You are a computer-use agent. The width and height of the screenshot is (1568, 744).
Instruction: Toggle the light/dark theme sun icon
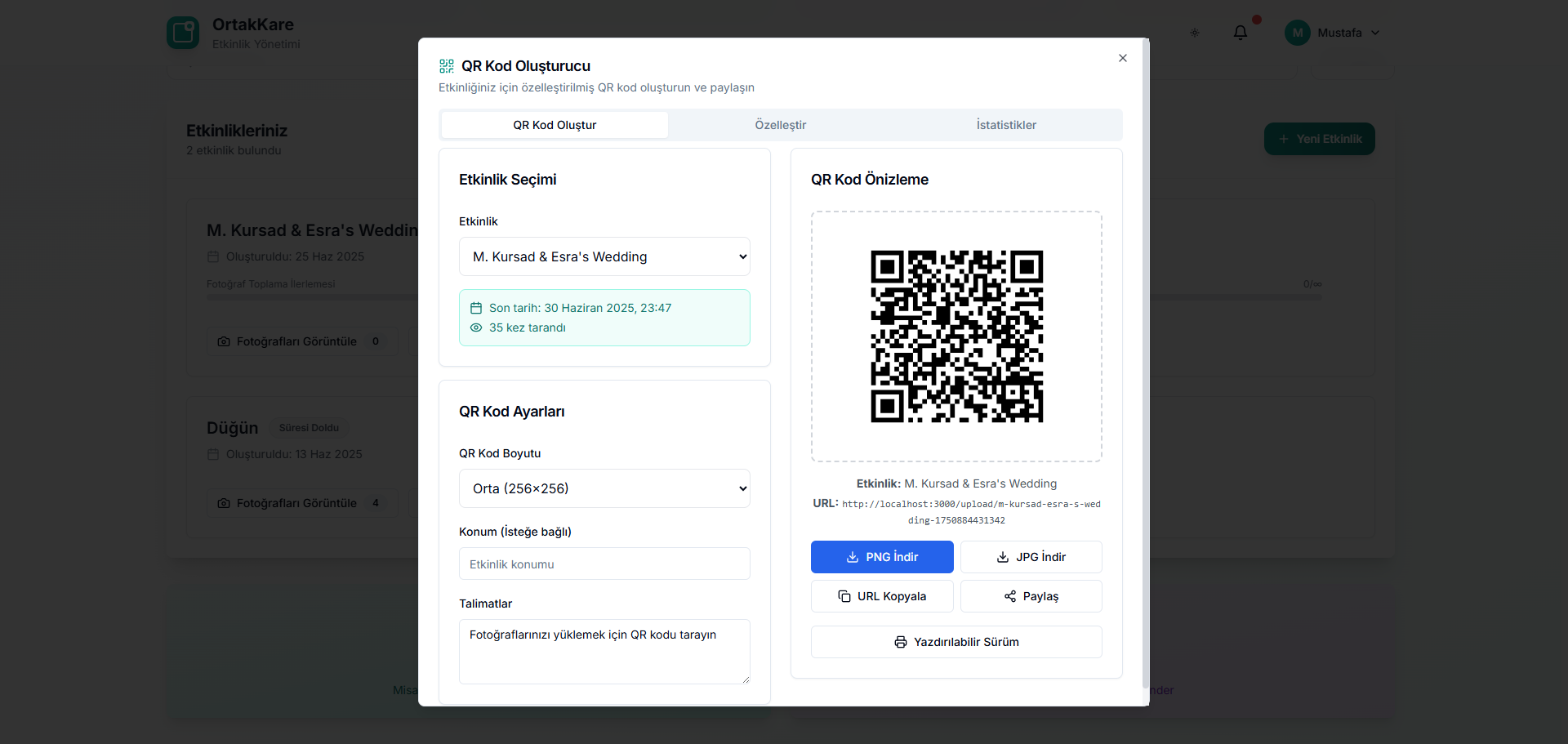click(x=1195, y=33)
